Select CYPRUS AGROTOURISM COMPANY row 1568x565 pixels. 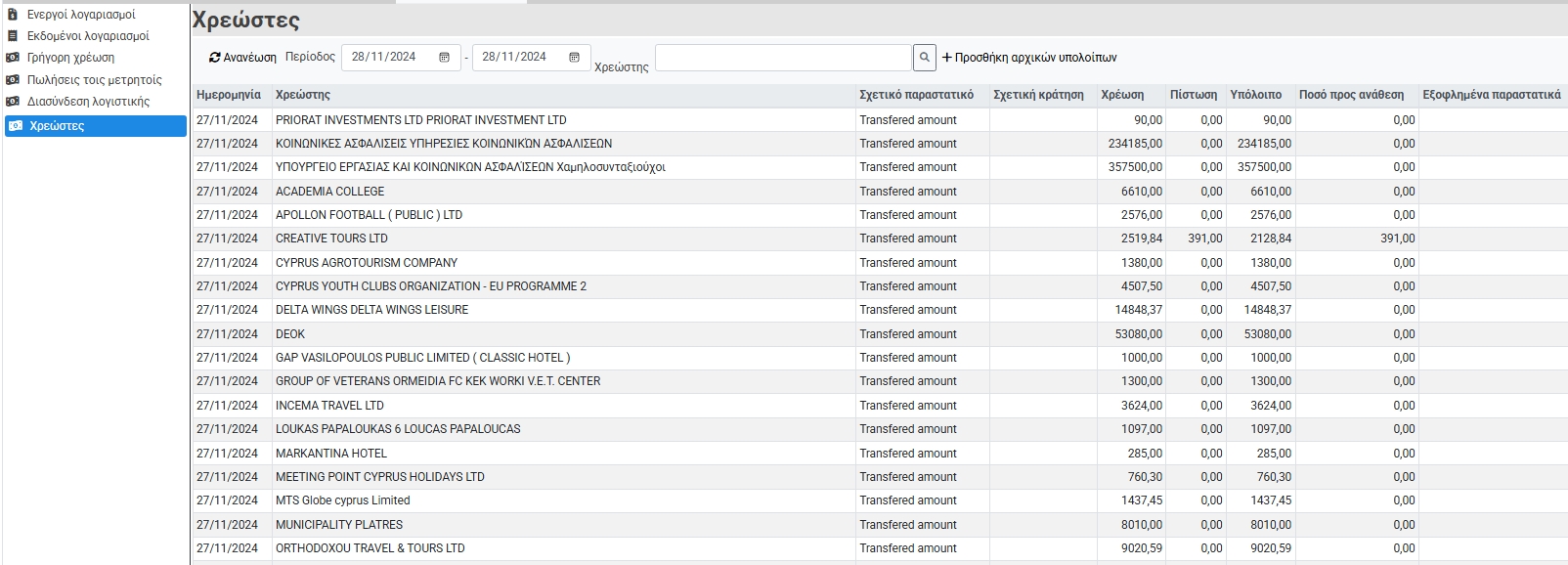coord(880,263)
